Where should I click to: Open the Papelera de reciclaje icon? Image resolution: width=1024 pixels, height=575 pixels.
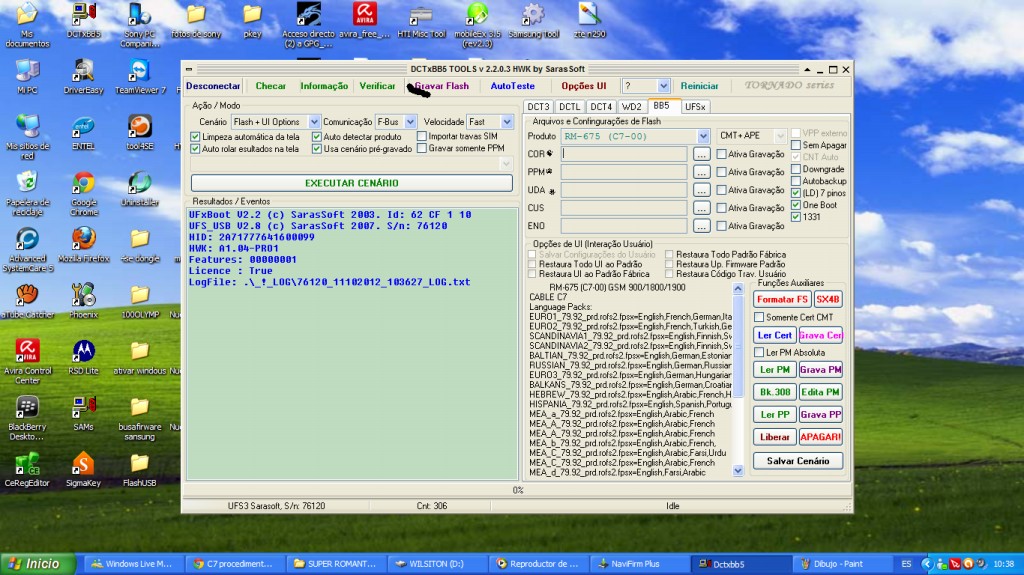point(27,193)
